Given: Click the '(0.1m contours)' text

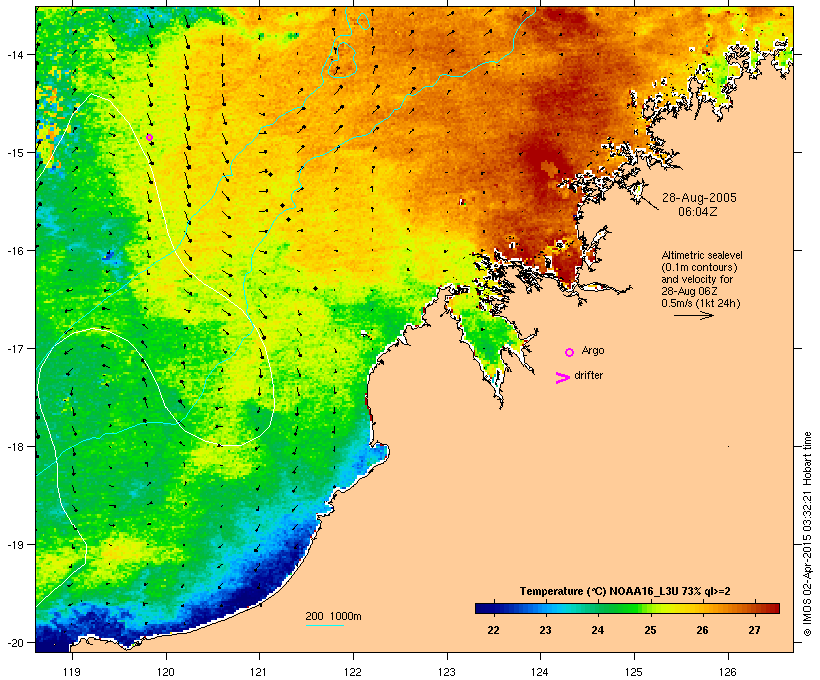Looking at the screenshot, I should click(x=699, y=267).
